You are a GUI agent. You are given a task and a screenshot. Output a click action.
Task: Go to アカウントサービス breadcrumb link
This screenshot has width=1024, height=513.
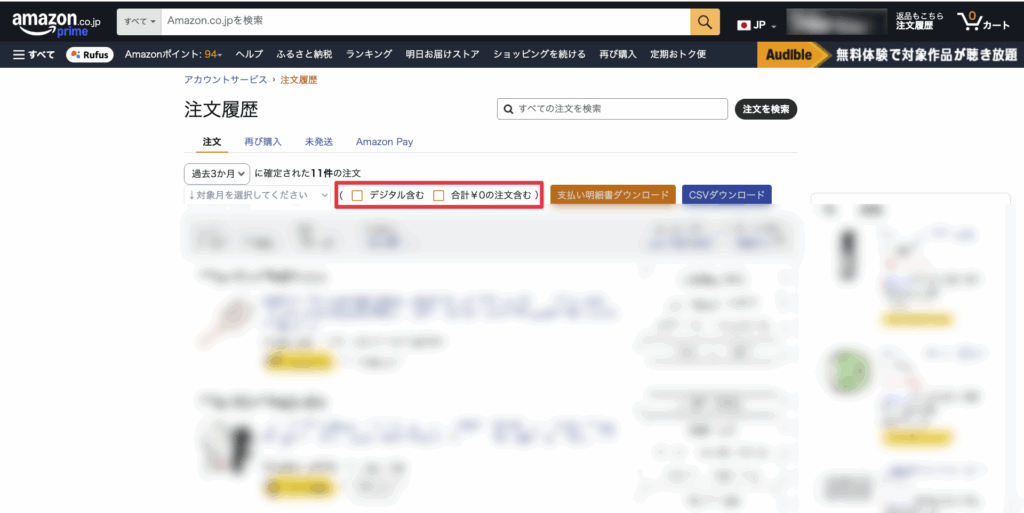pos(225,79)
